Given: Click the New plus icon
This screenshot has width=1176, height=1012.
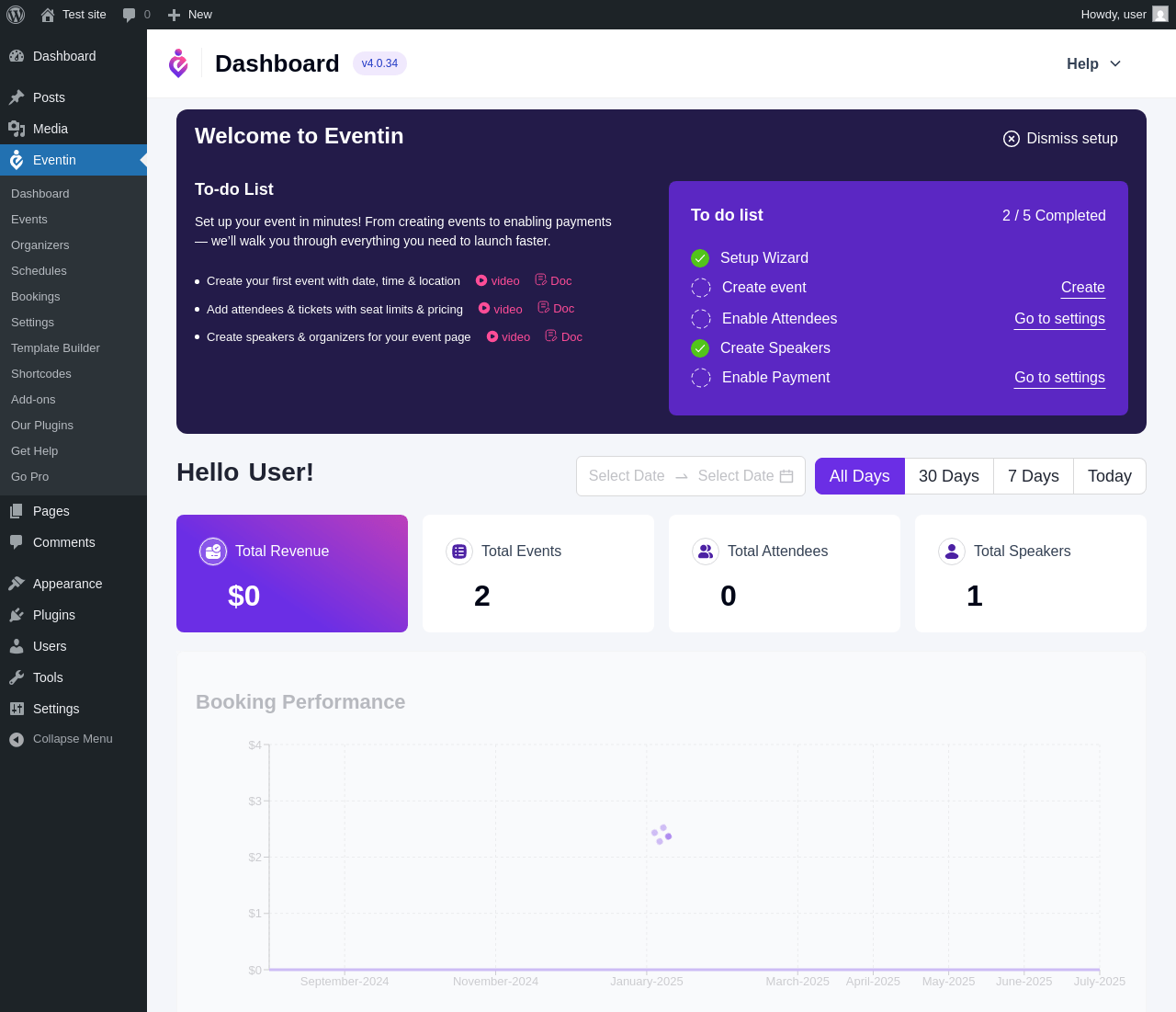Looking at the screenshot, I should pos(174,15).
